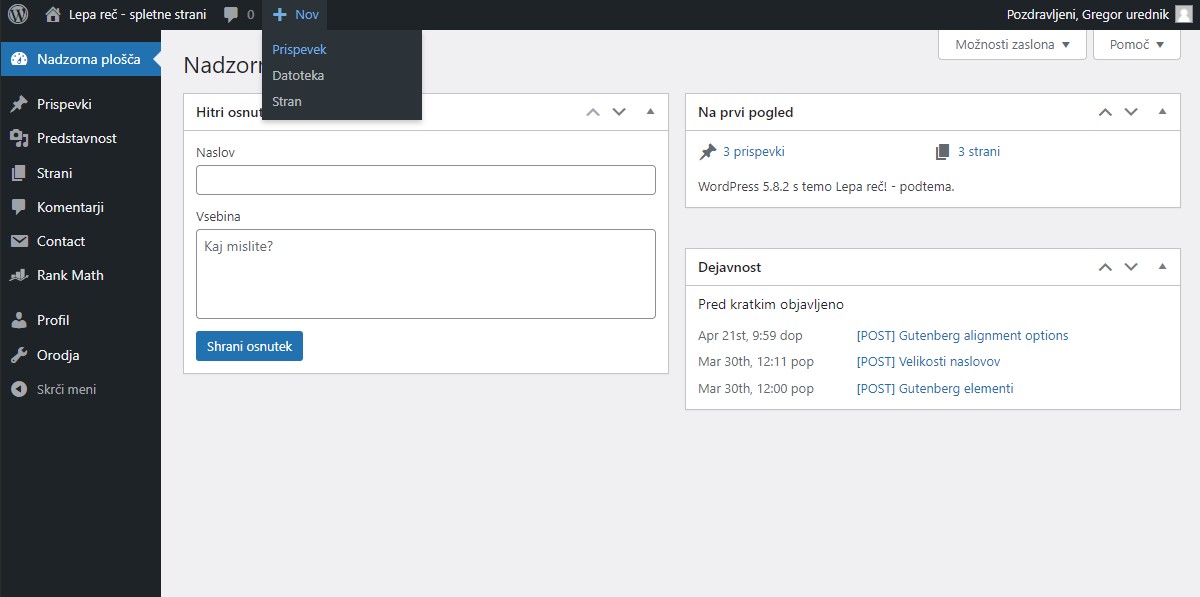Toggle the Na prvi pogled panel triangle
Screen dimensions: 1200x597
coord(1161,112)
